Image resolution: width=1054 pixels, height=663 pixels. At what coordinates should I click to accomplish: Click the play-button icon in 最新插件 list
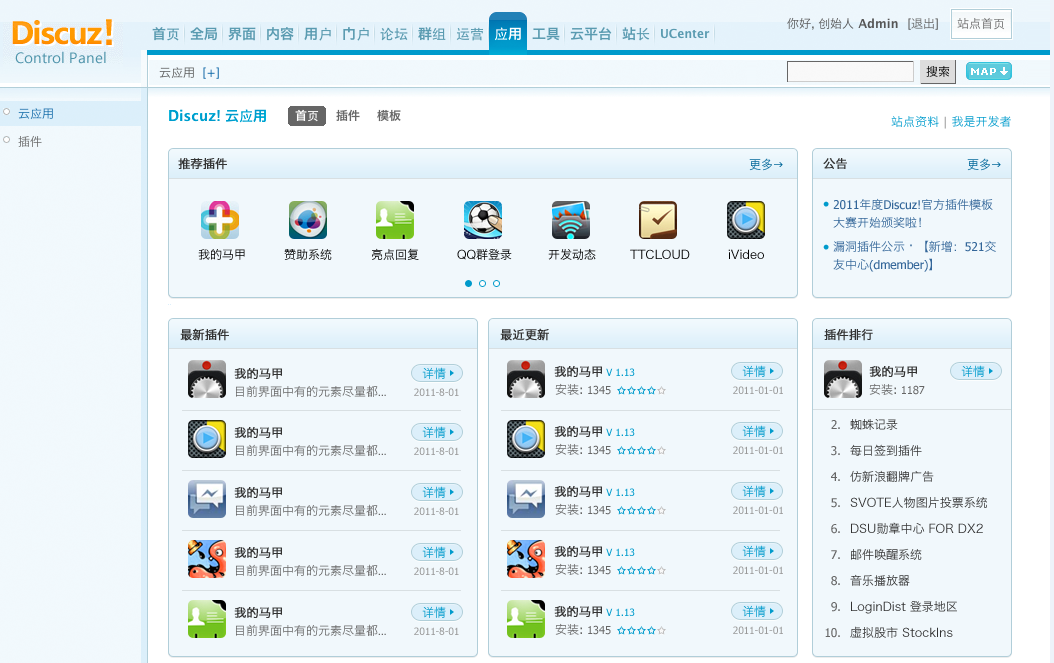coord(207,439)
